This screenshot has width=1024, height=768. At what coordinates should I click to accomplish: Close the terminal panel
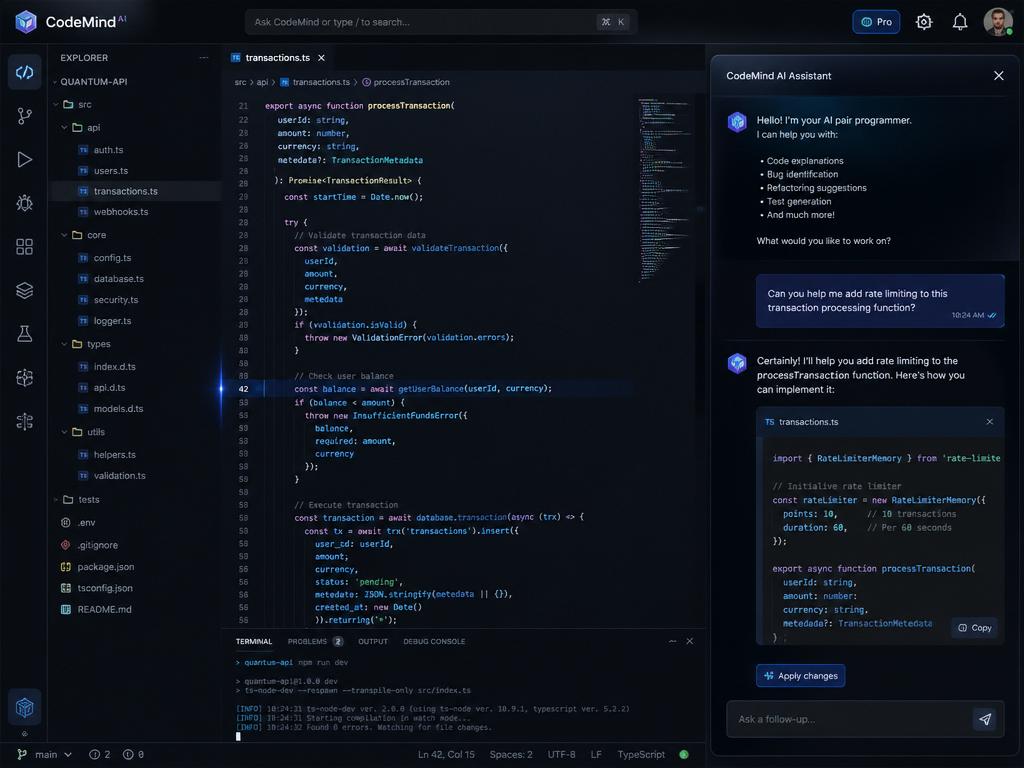tap(690, 641)
